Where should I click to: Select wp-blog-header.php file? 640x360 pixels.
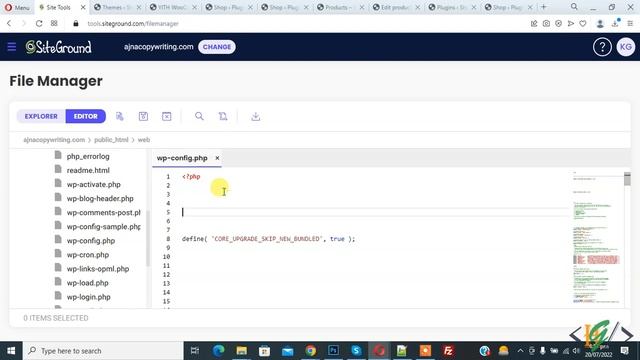click(100, 198)
